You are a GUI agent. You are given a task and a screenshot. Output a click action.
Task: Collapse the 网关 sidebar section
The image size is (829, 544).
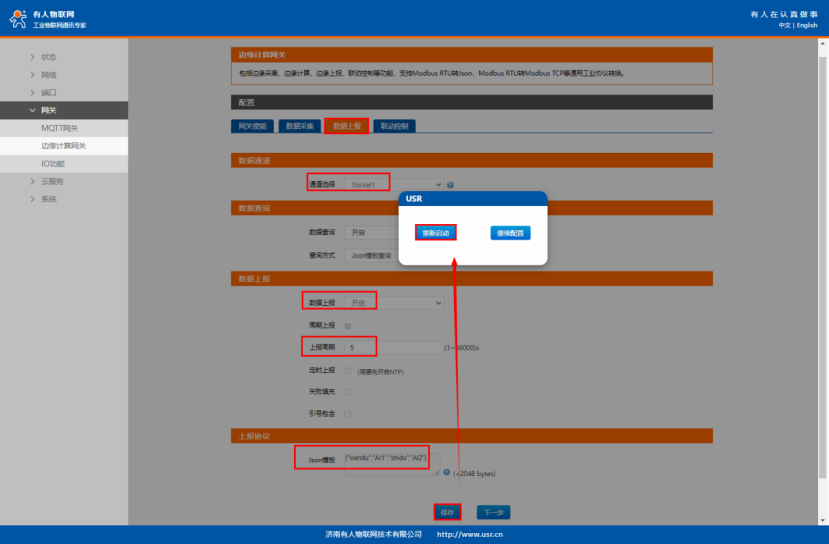coord(32,110)
